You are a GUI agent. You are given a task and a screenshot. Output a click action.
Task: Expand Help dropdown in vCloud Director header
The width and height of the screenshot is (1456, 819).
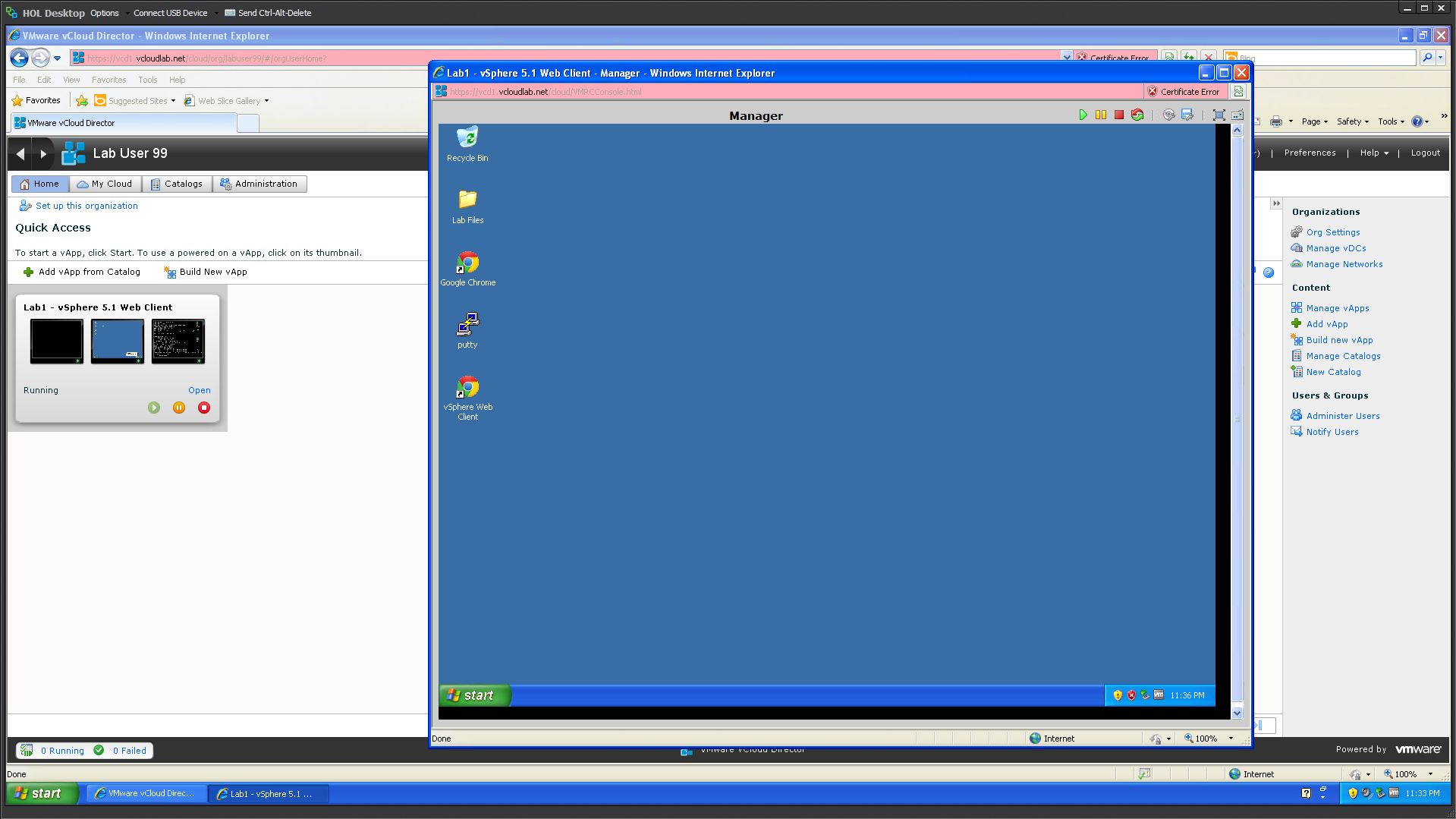tap(1374, 153)
